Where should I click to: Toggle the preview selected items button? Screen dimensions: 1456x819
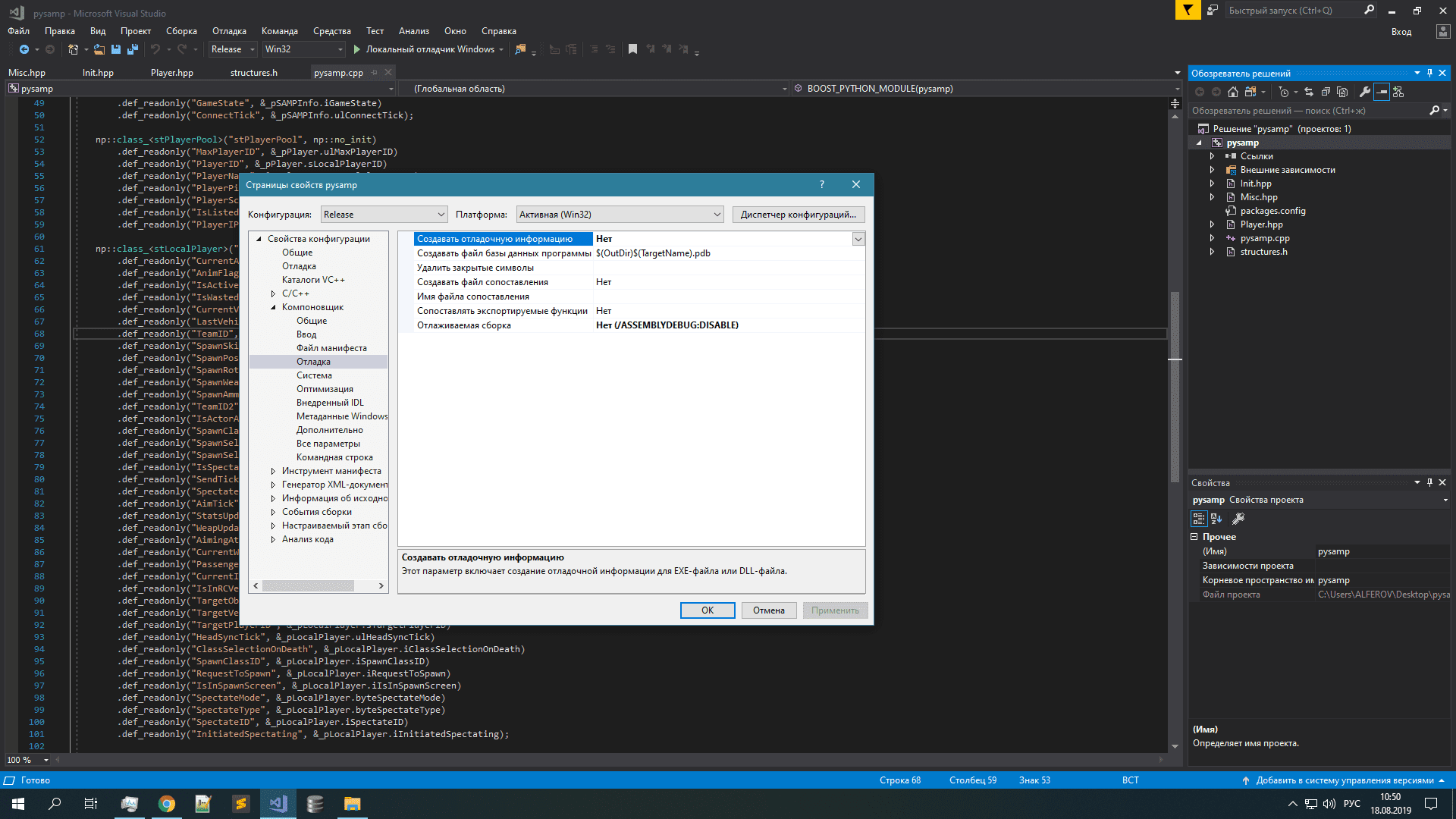pos(1382,92)
